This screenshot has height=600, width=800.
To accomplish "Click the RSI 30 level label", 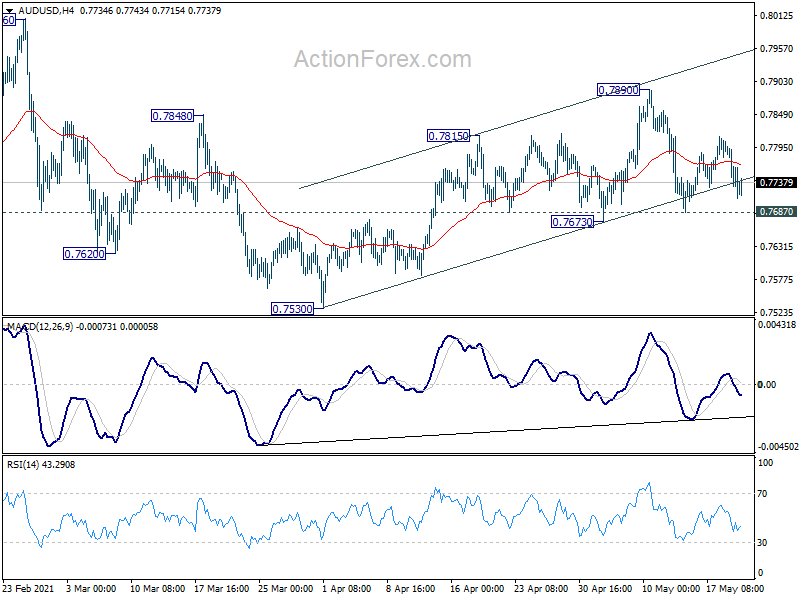I will pyautogui.click(x=762, y=543).
